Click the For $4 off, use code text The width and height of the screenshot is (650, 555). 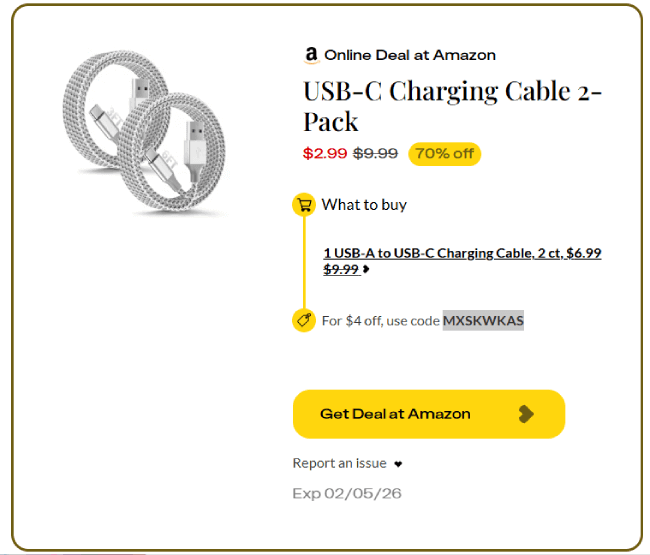(381, 321)
